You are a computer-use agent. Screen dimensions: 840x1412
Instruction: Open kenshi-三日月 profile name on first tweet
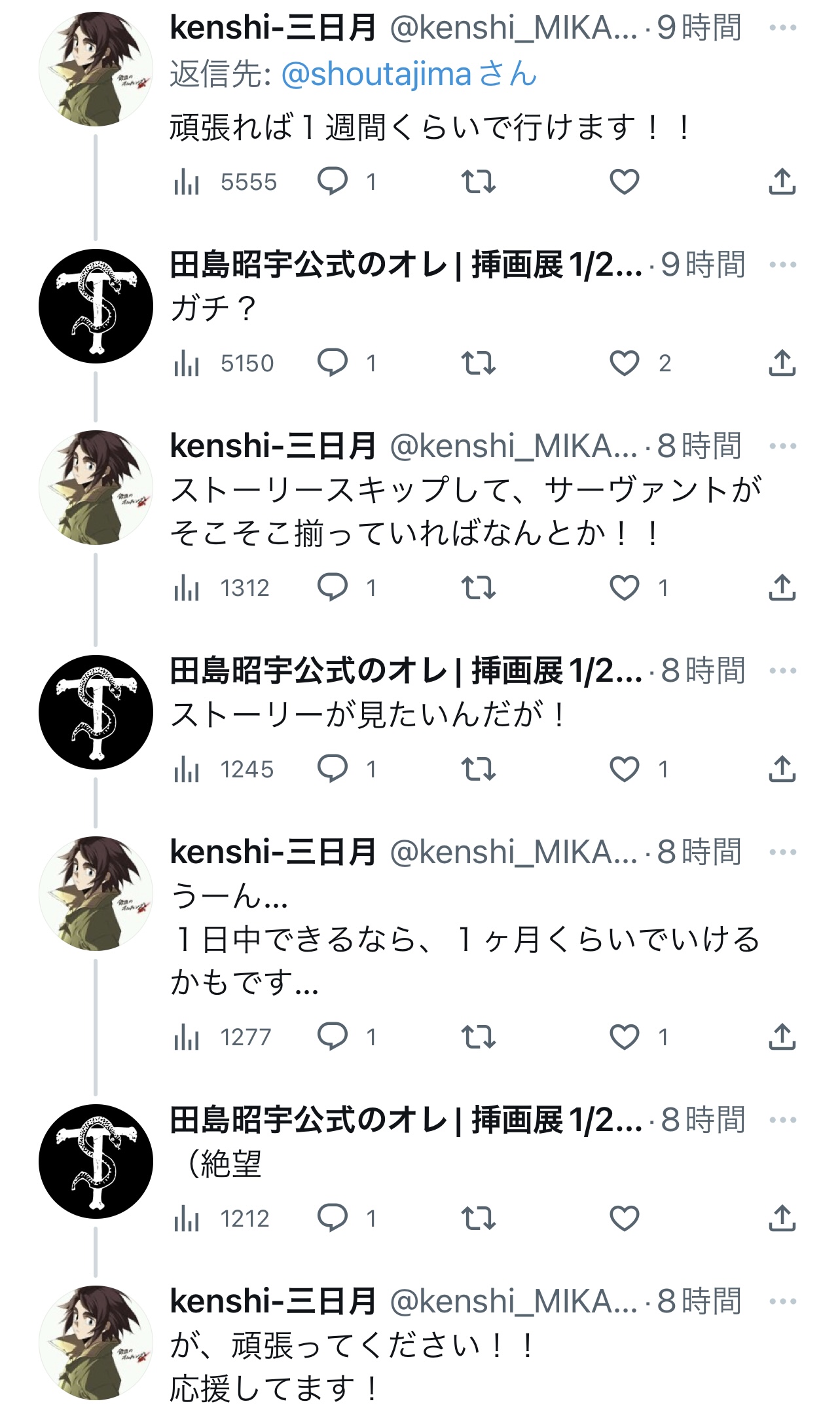(273, 28)
